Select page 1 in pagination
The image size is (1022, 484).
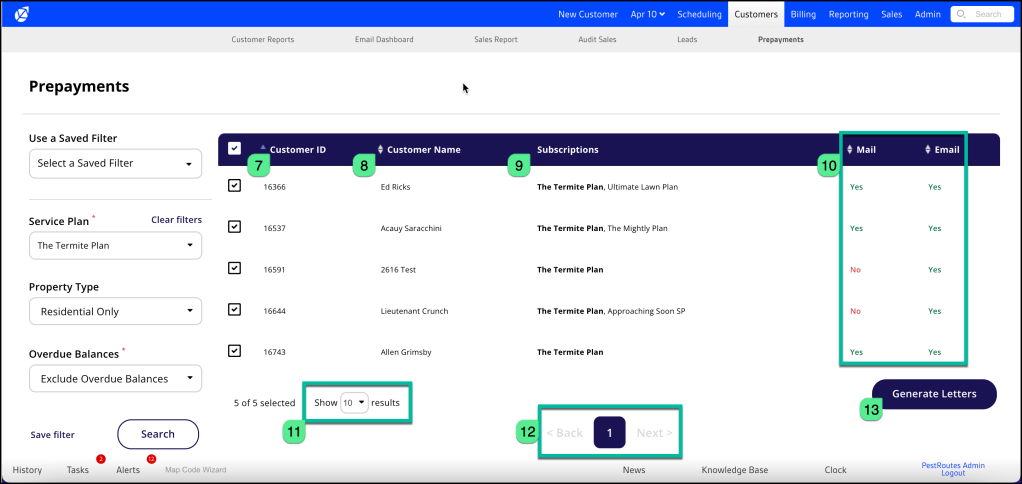click(610, 433)
